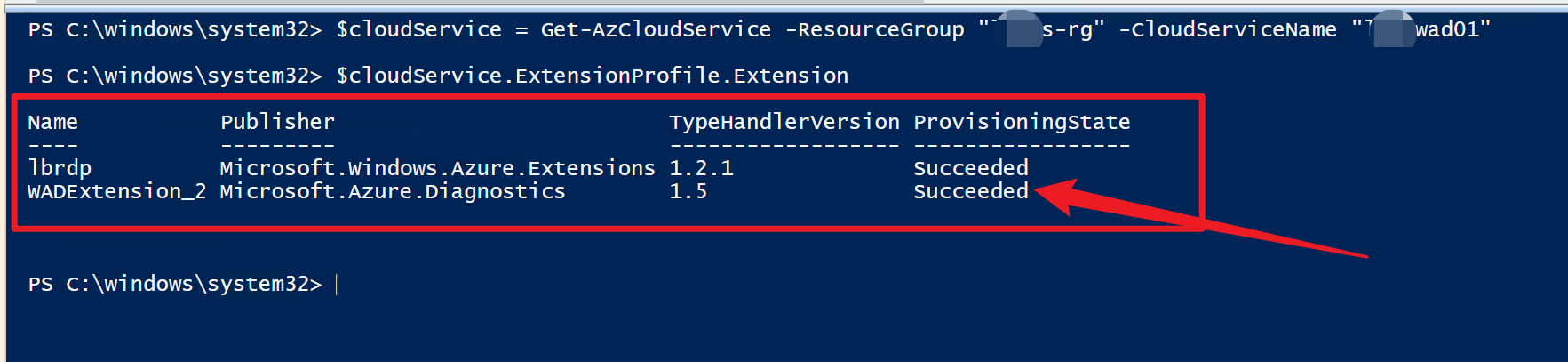Click the -ResourceGroup parameter in first command
The image size is (1568, 362).
point(874,29)
